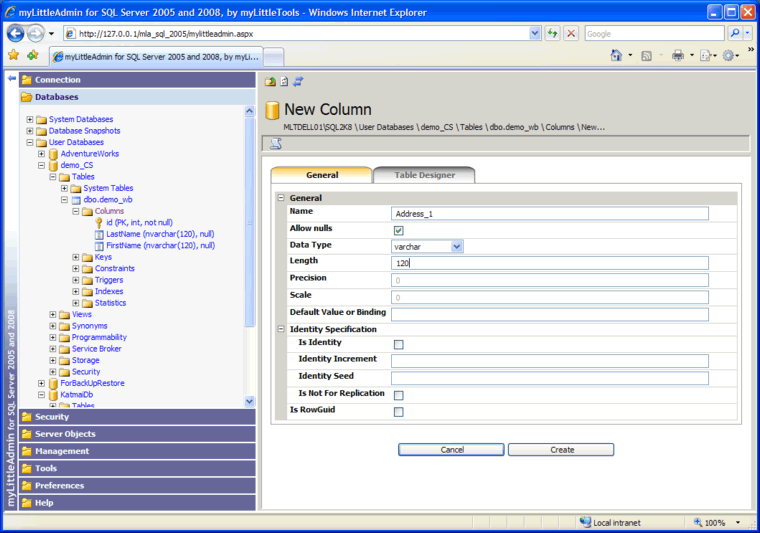Click the document icon in the top toolbar

click(285, 81)
